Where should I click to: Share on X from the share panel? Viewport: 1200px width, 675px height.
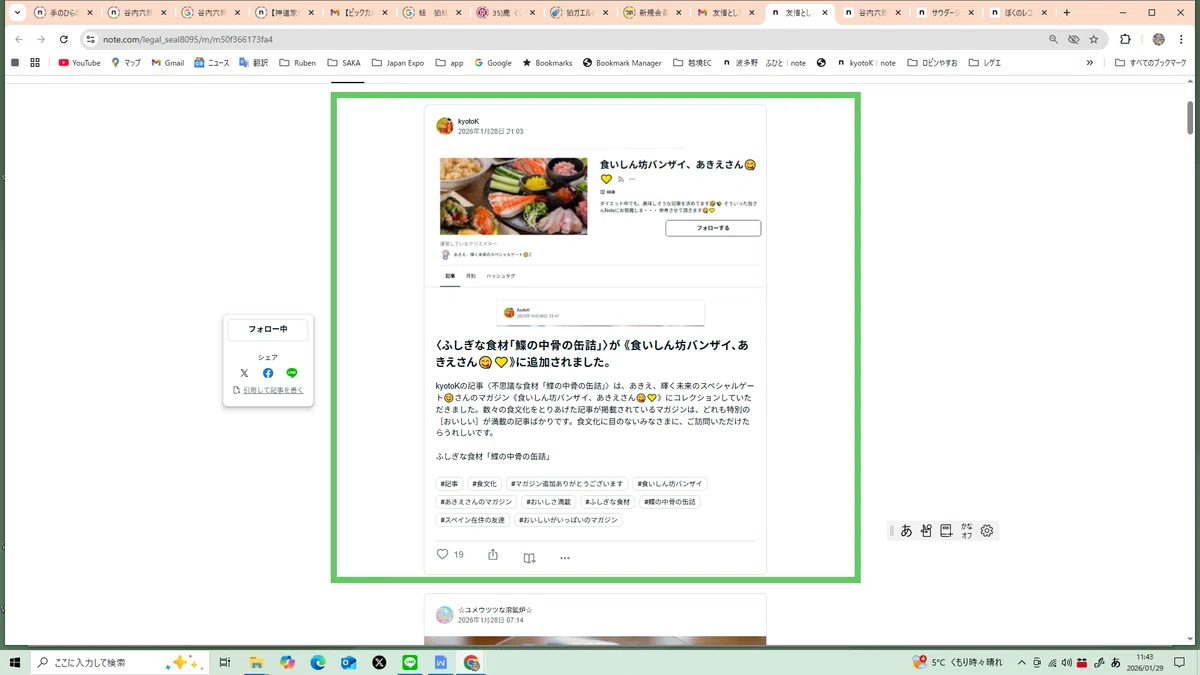tap(244, 373)
